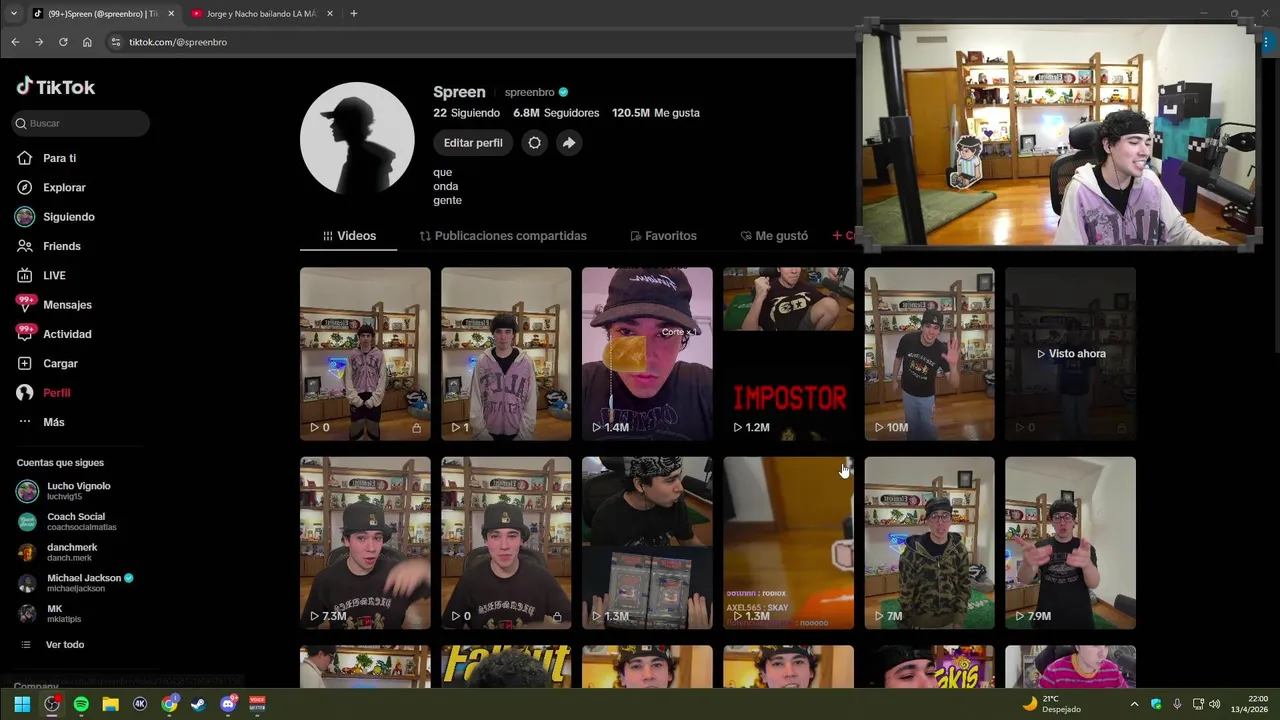Open profile settings gear icon
The height and width of the screenshot is (720, 1280).
[535, 143]
